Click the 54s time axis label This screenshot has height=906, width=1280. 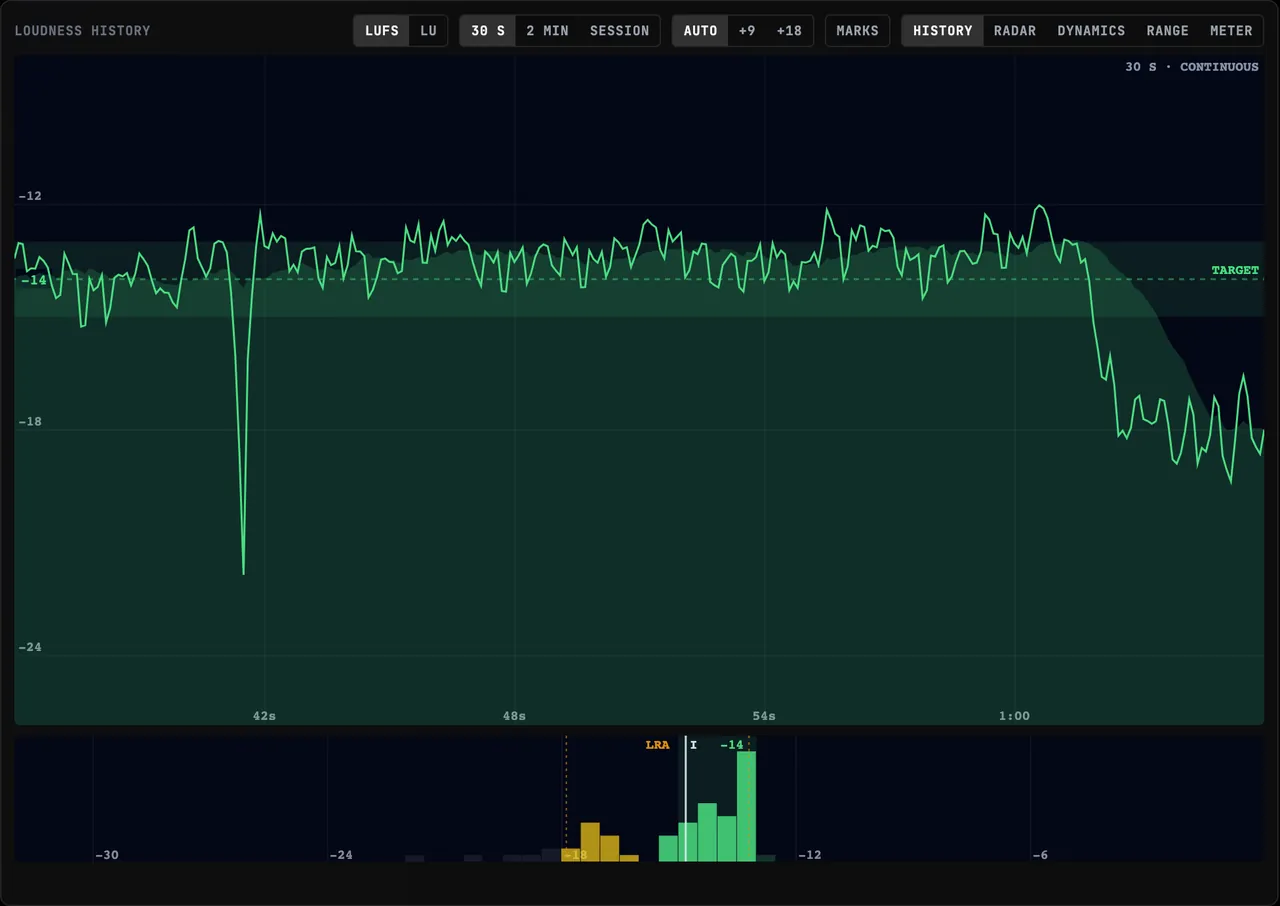(x=764, y=716)
